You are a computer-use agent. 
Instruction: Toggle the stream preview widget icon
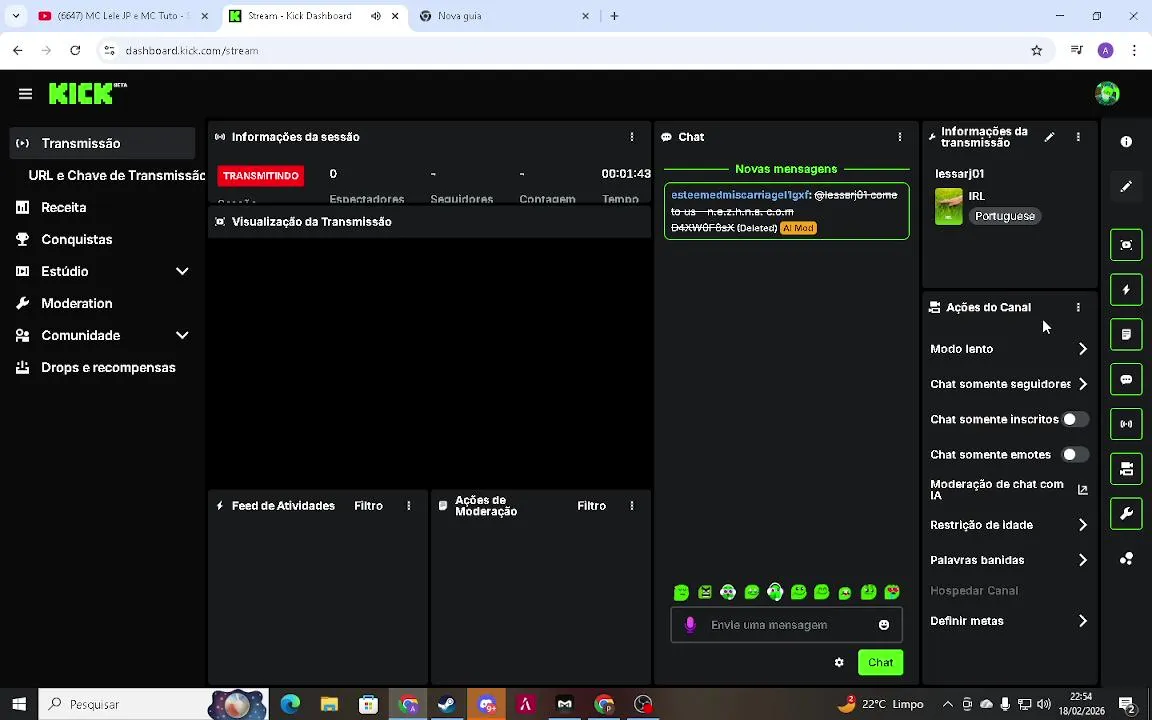point(1126,245)
